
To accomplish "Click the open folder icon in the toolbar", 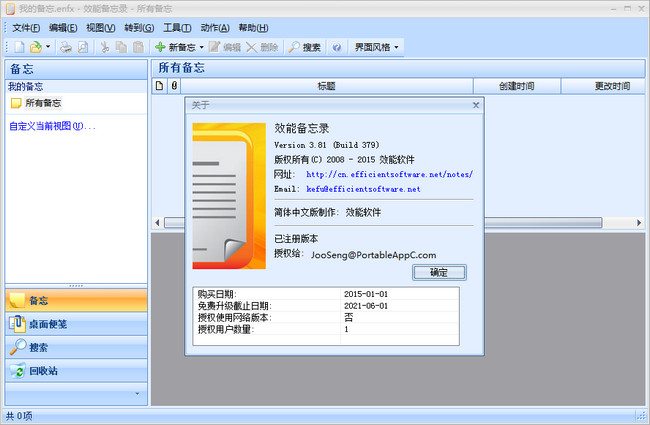I will pyautogui.click(x=36, y=47).
